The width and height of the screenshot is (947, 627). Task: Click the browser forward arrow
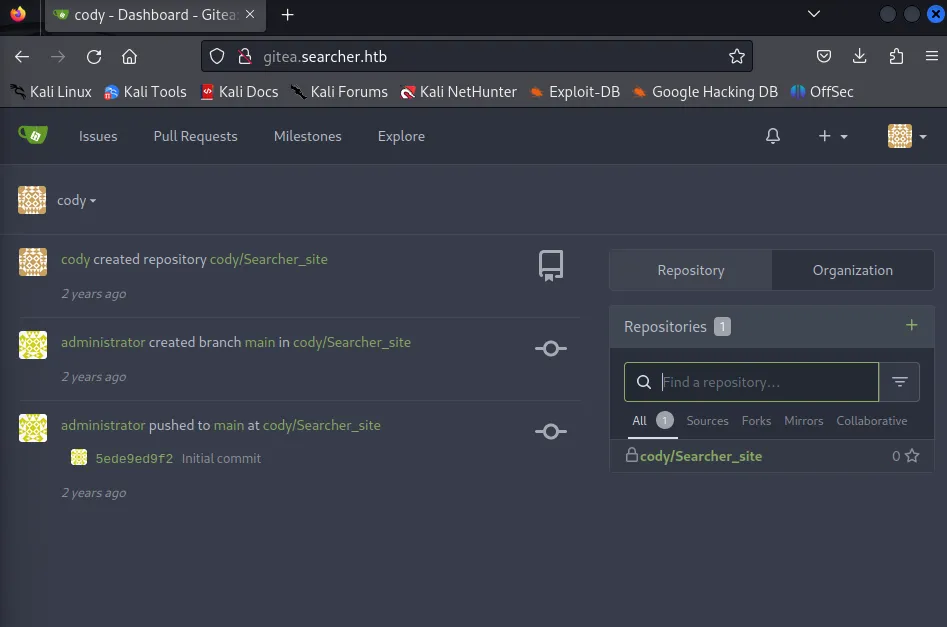pyautogui.click(x=58, y=57)
